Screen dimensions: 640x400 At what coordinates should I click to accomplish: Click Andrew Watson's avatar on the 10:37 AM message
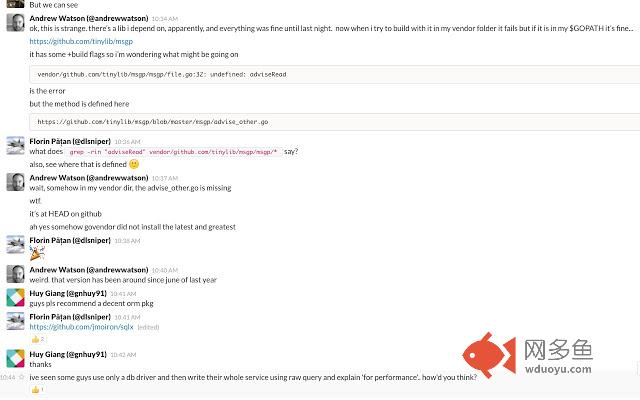click(15, 182)
